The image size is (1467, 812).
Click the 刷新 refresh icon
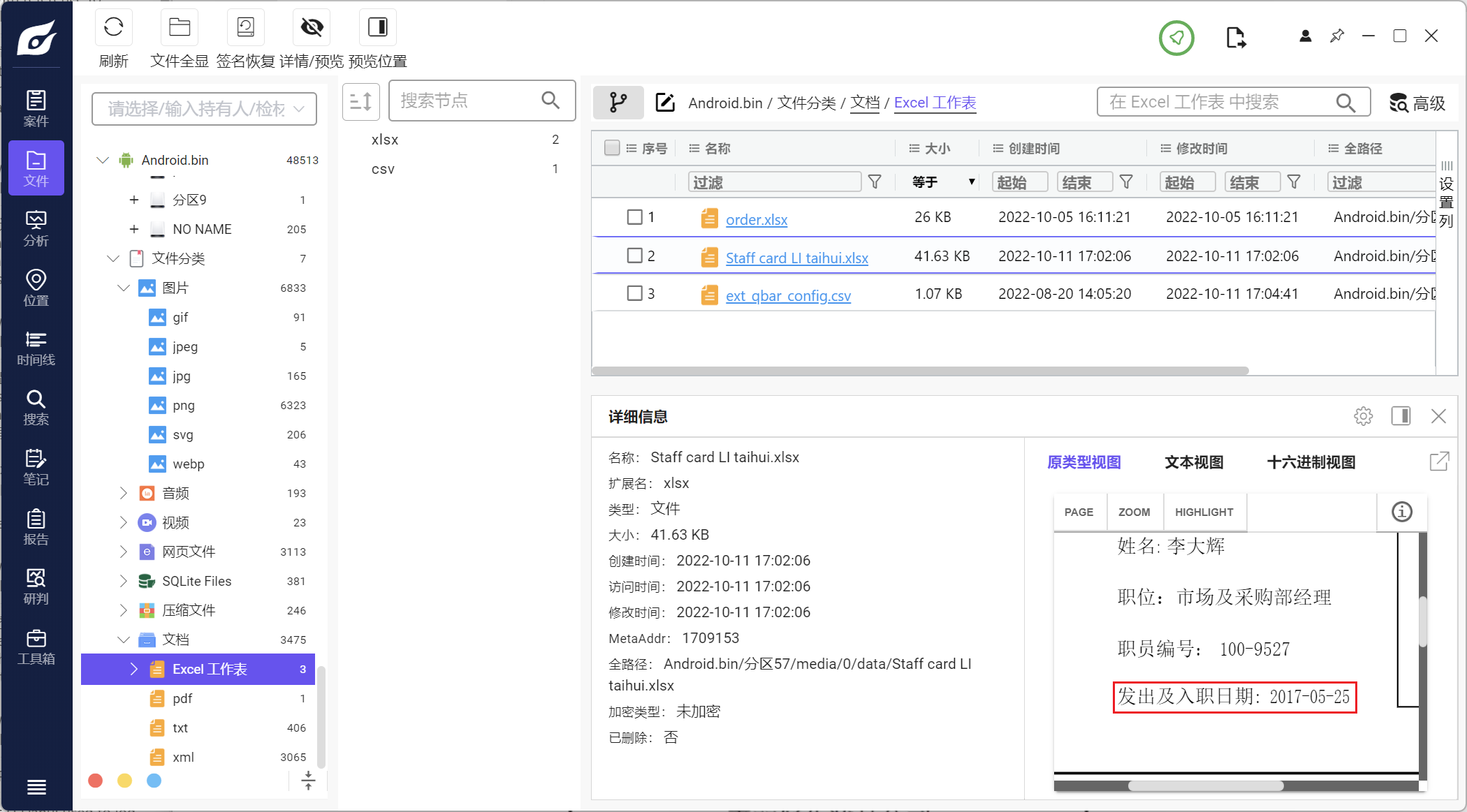coord(113,27)
